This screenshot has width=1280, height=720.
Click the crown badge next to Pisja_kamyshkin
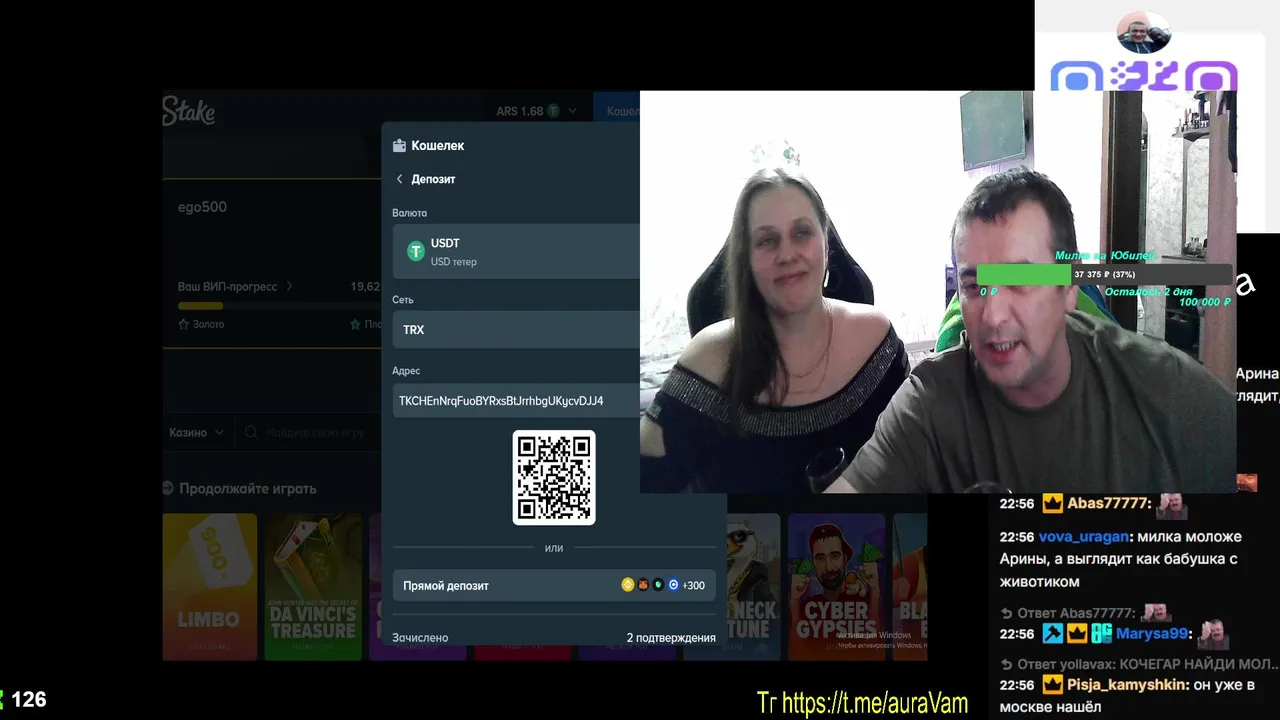point(1052,685)
